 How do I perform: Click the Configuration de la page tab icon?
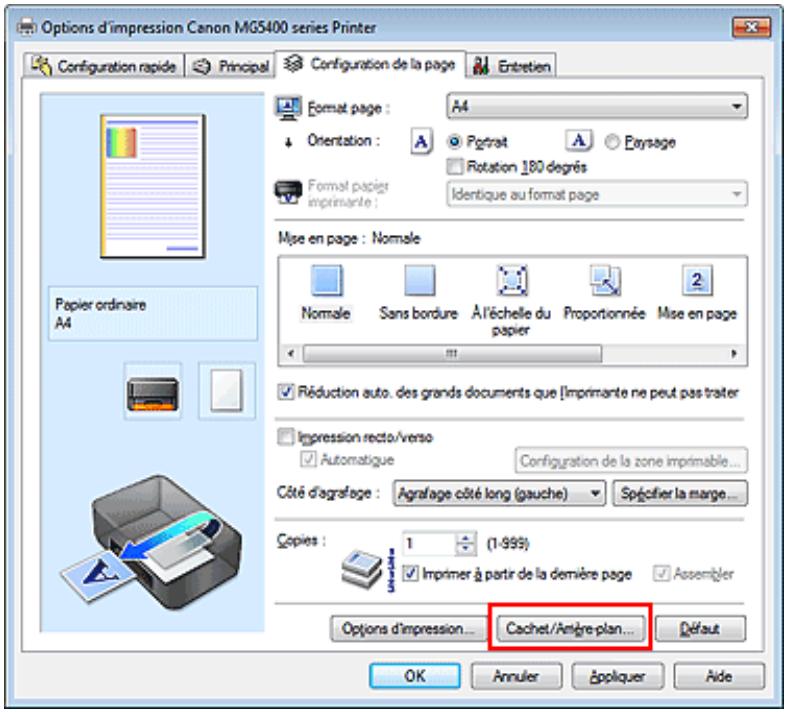[293, 64]
